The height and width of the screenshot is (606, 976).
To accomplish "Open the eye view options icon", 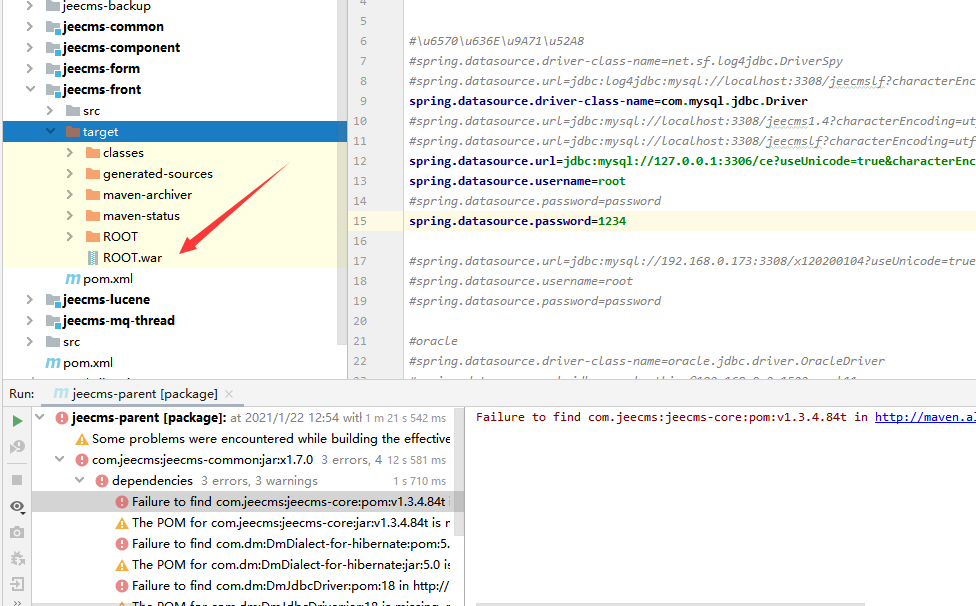I will tap(17, 507).
